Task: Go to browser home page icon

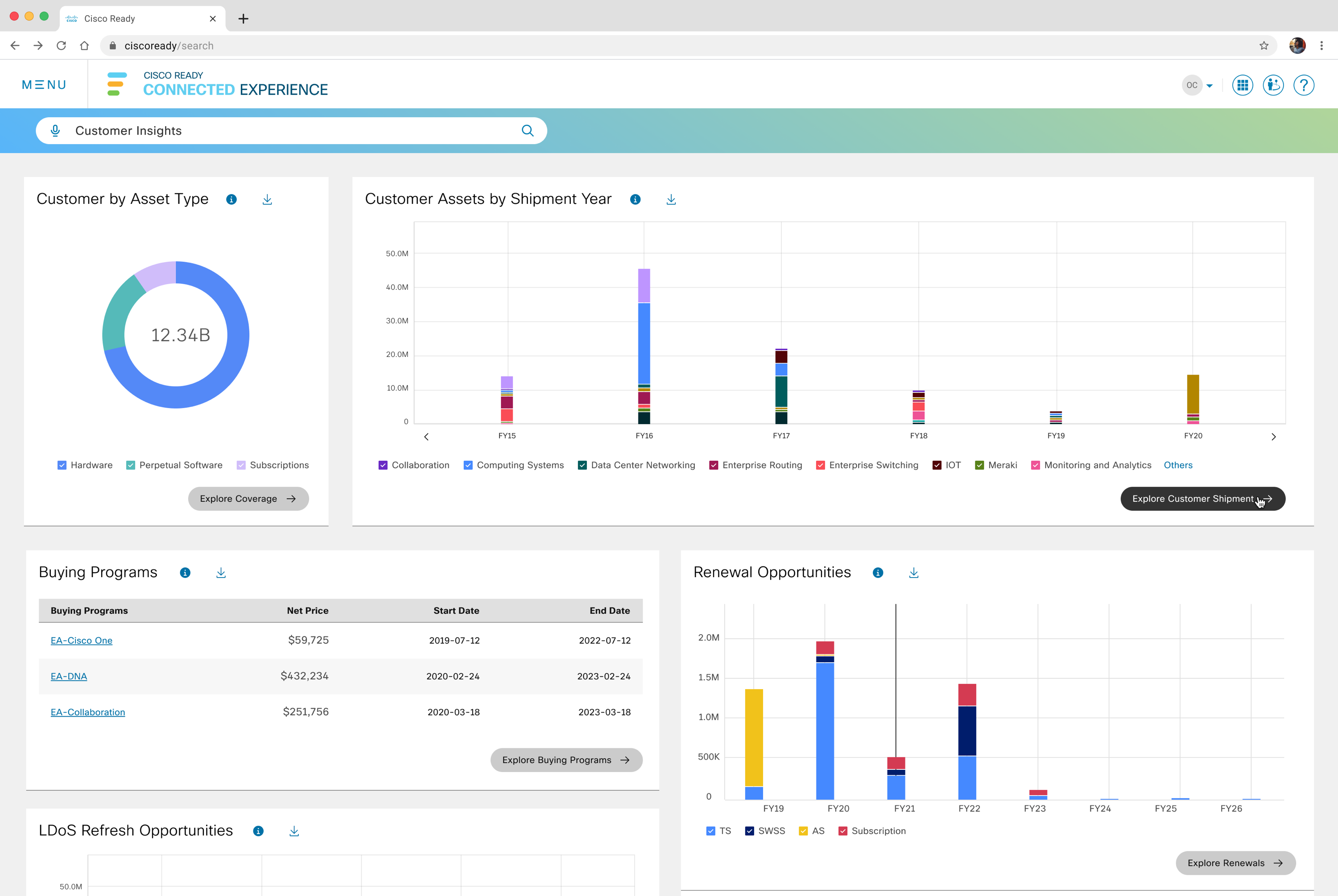Action: [85, 45]
